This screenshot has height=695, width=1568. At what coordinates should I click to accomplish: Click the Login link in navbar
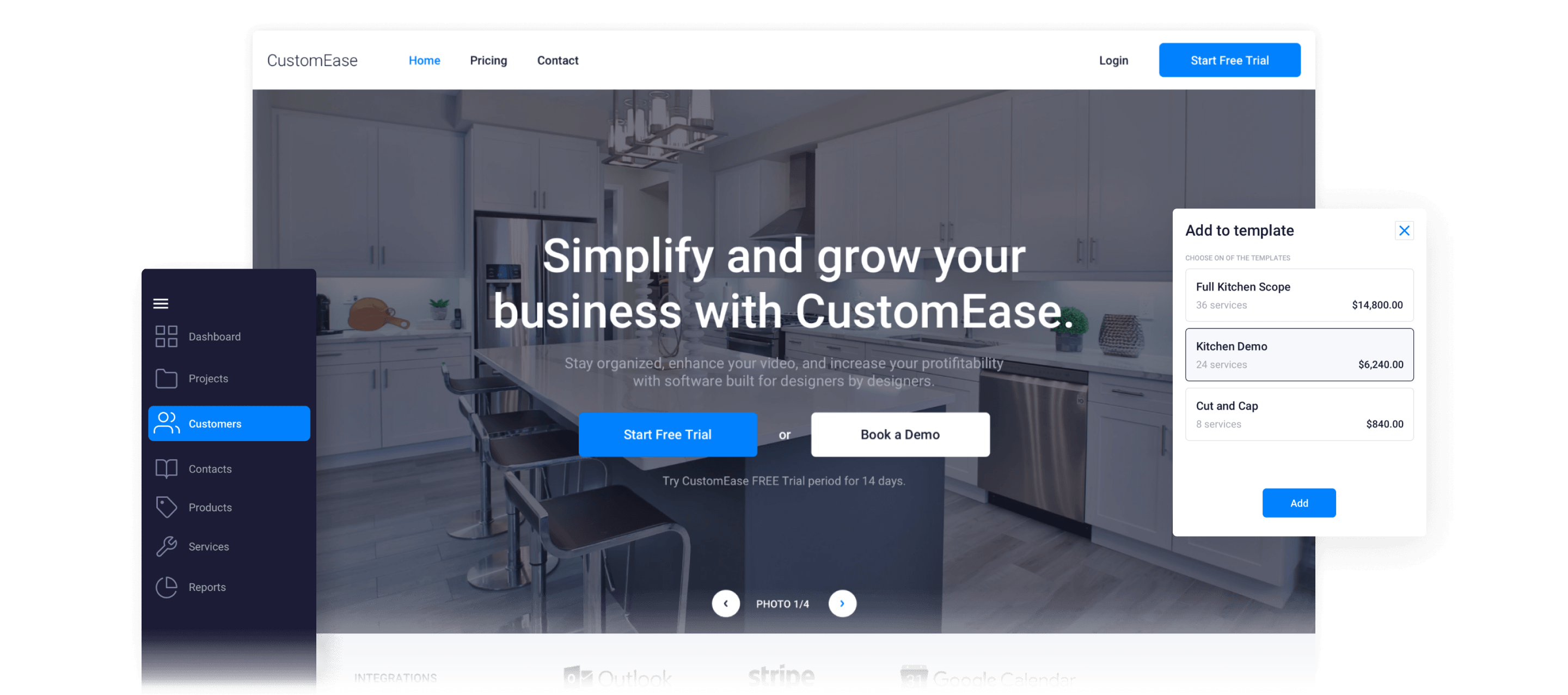point(1113,60)
